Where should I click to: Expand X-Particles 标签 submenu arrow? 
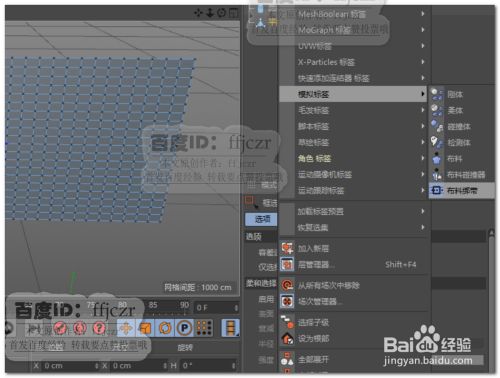click(x=423, y=62)
